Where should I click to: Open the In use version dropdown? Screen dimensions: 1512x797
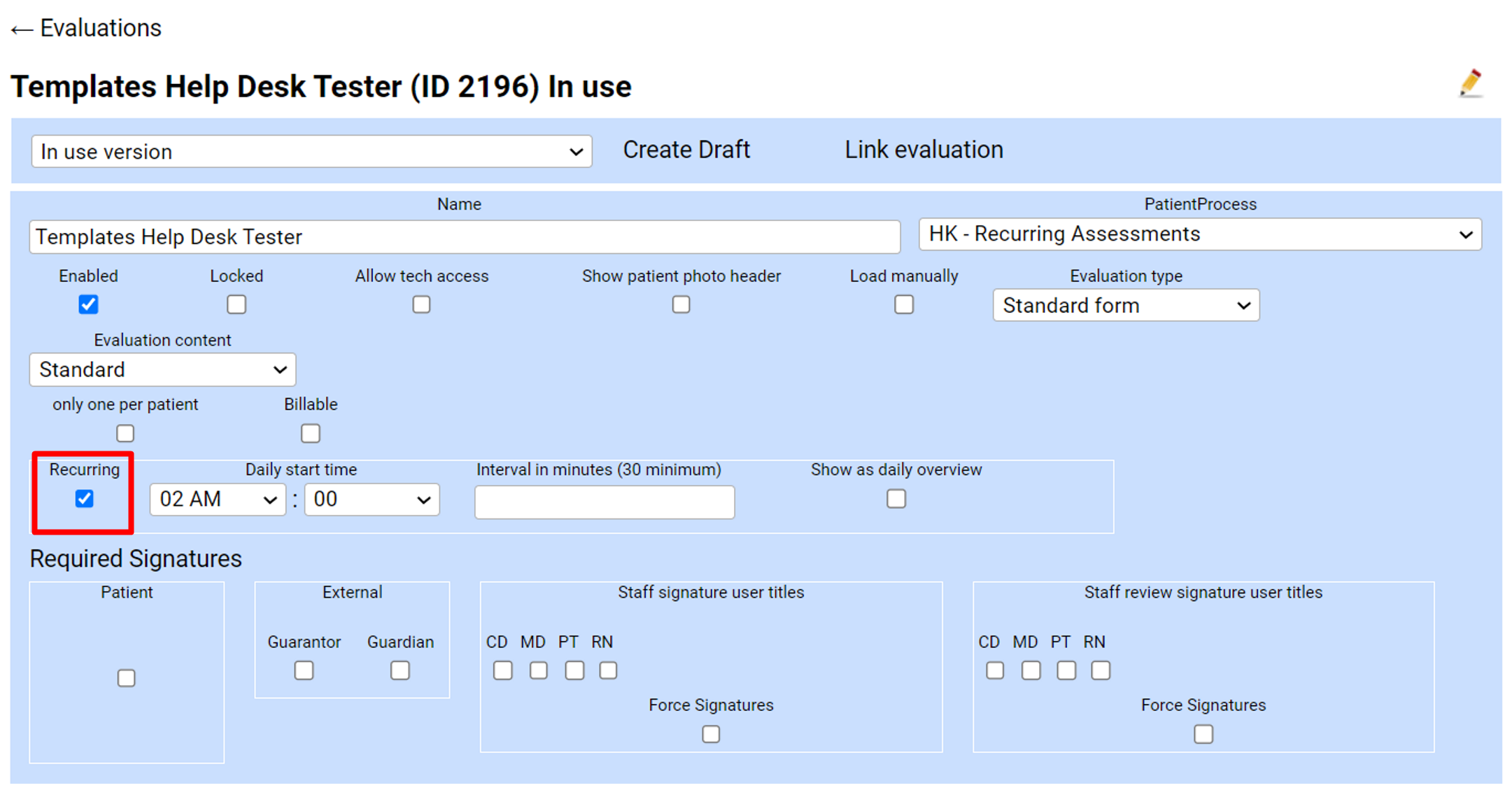(311, 151)
